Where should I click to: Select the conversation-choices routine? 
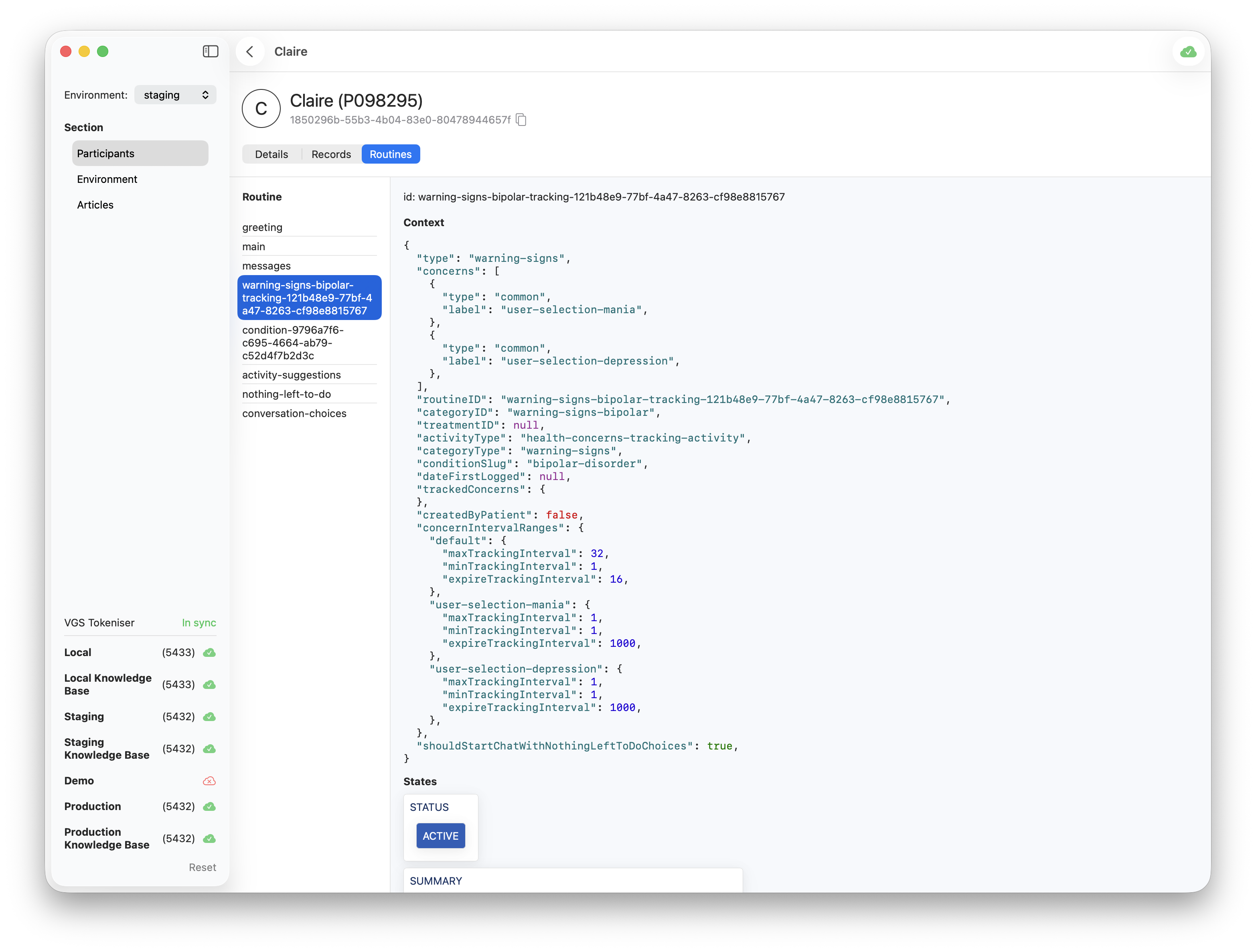(x=294, y=413)
